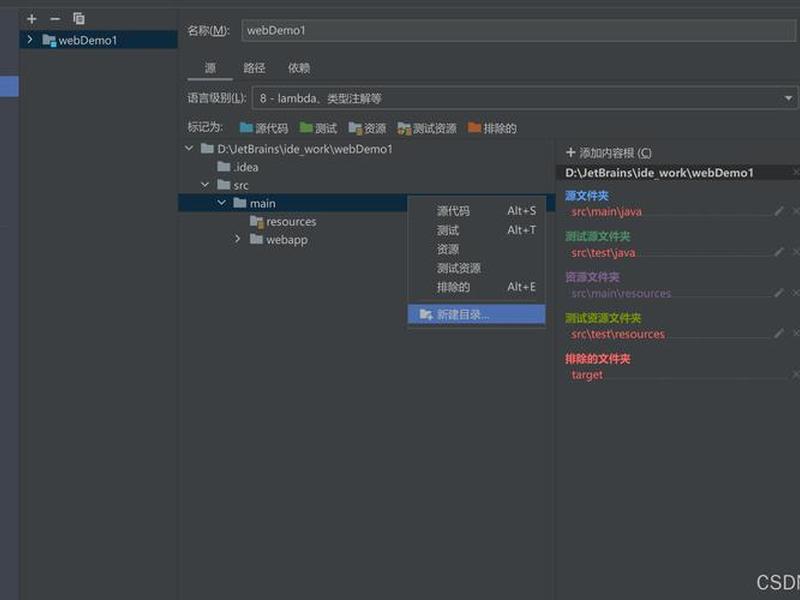Click src\test\resources entry
The height and width of the screenshot is (600, 800).
pyautogui.click(x=618, y=334)
